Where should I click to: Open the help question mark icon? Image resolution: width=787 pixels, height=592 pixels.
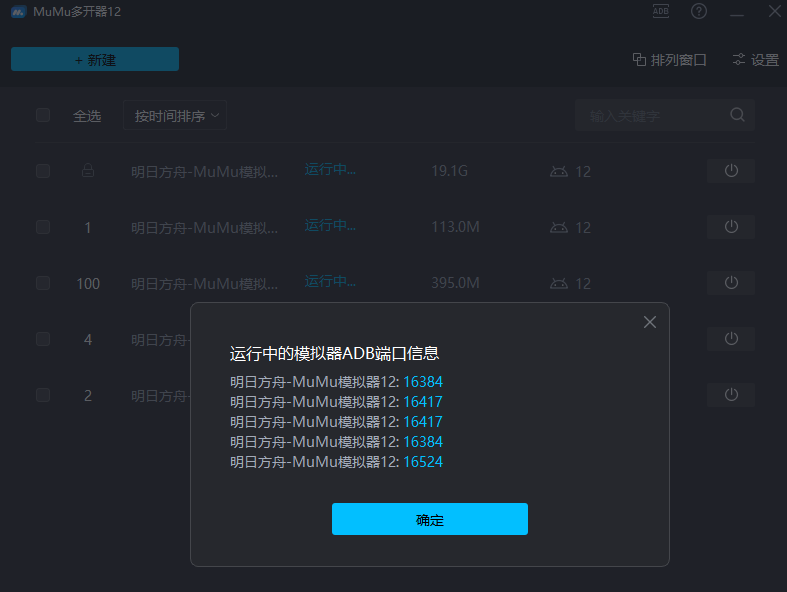(x=699, y=11)
